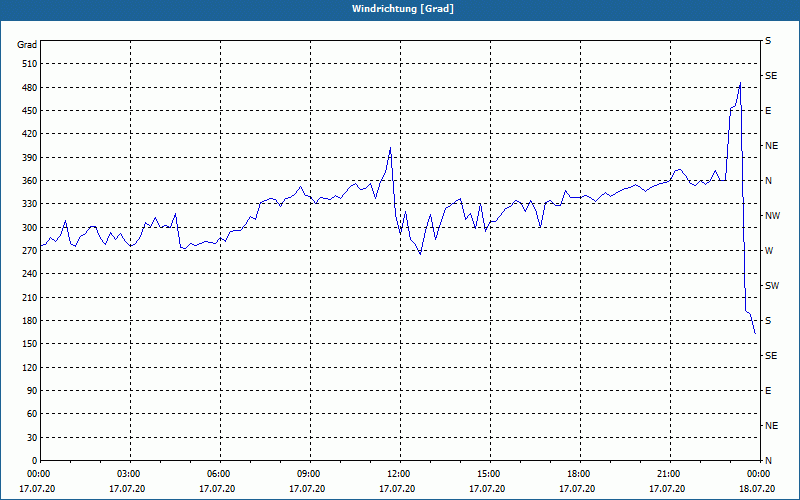
Task: Click the 03:00 time label
Action: pyautogui.click(x=130, y=473)
